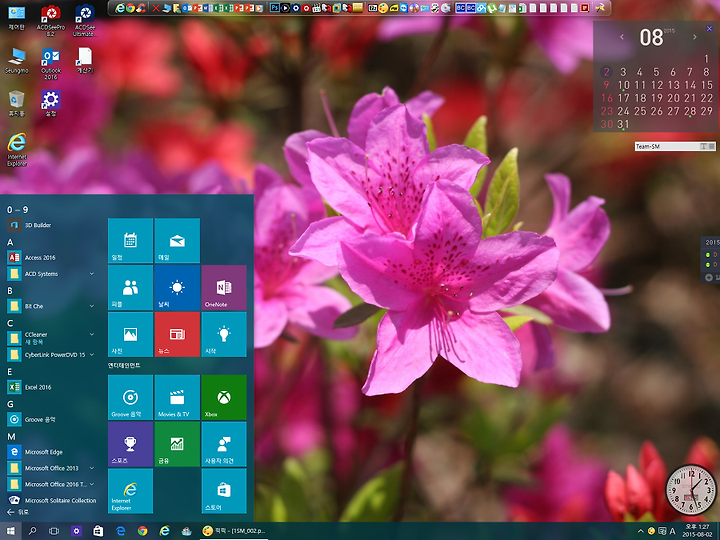Screen dimensions: 720x540
Task: Launch the Groove 음악 tile
Action: coord(130,397)
